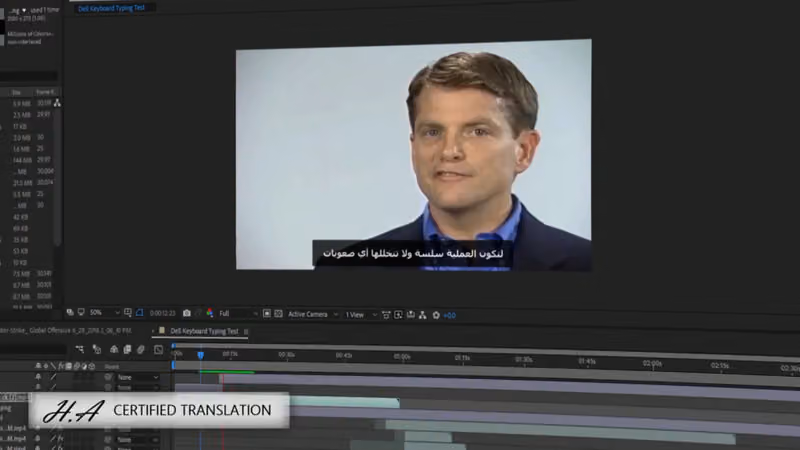Click the Millions of Colors+ info text

[x=30, y=34]
